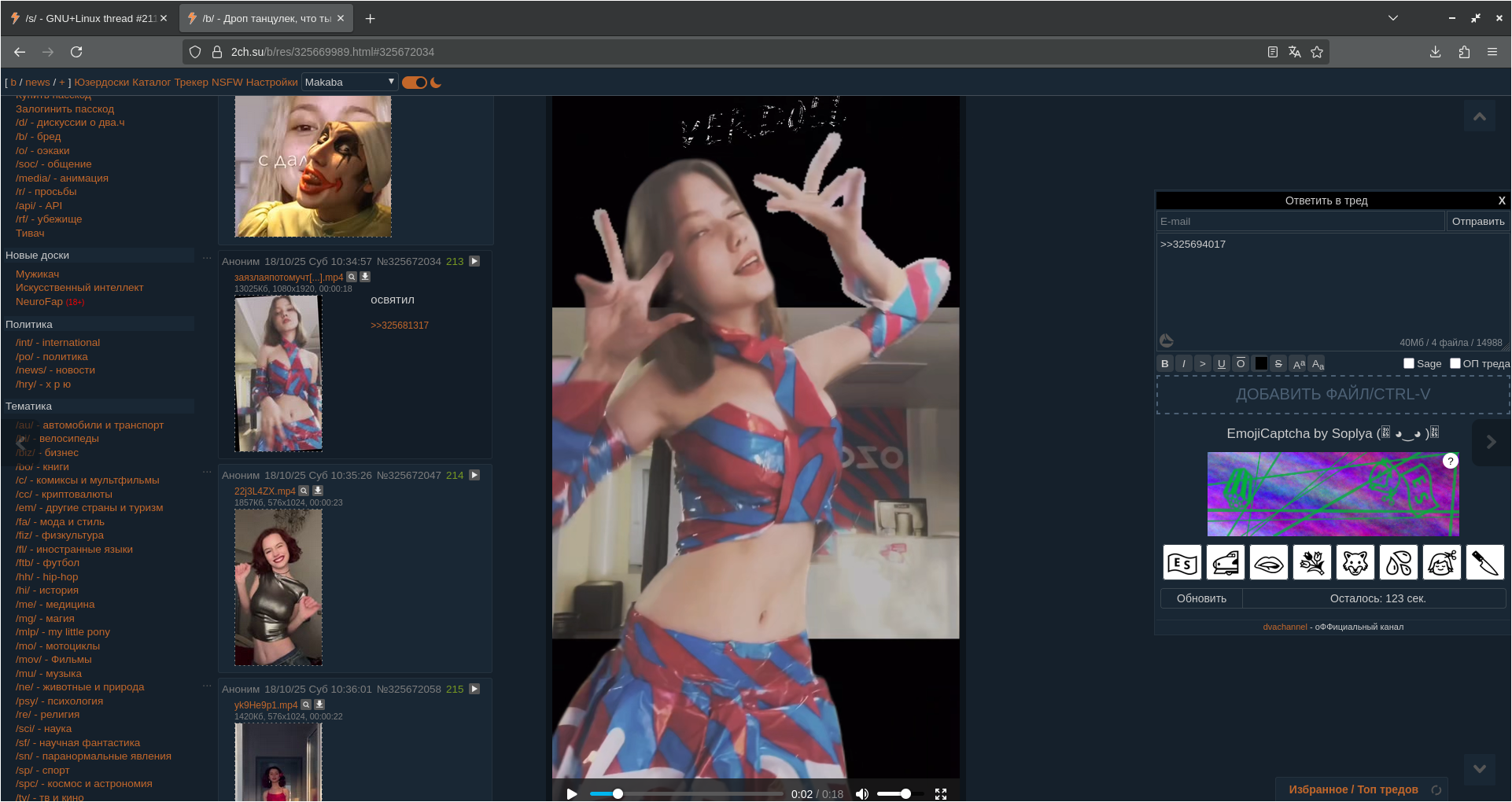Open the browser translate page icon
The width and height of the screenshot is (1512, 802).
1295,52
